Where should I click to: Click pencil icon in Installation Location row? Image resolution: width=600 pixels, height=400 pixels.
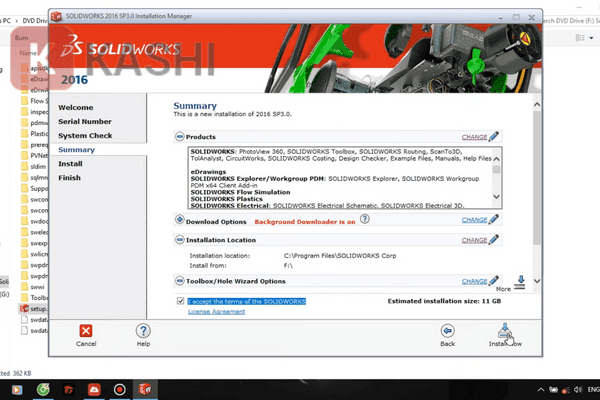(494, 240)
